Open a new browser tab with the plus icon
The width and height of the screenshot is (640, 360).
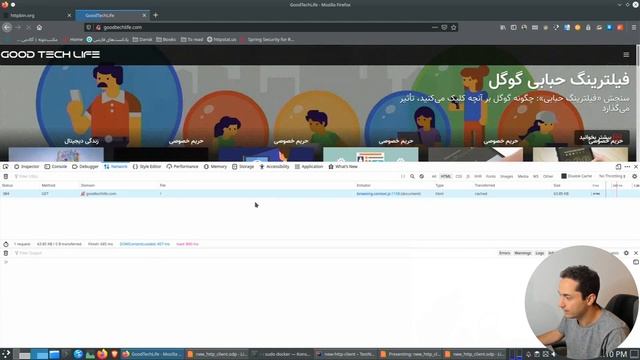[x=156, y=15]
